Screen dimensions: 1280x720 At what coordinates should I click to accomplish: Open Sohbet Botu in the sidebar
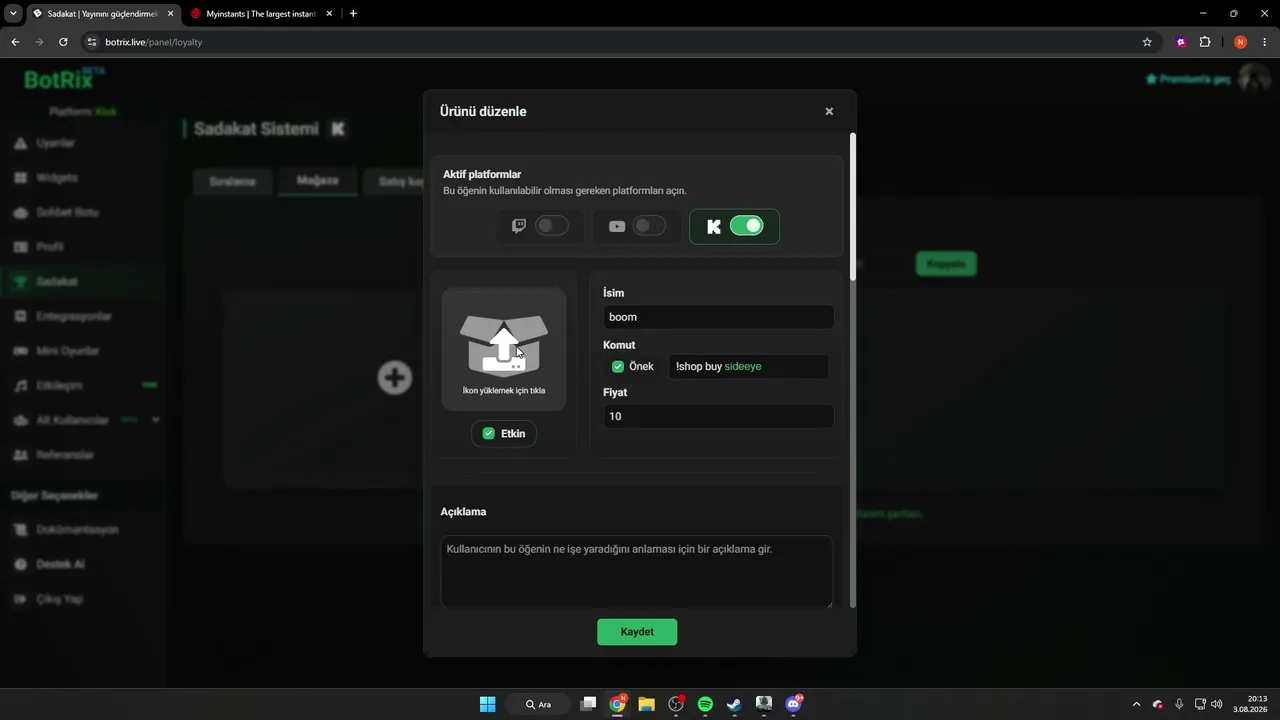coord(67,212)
